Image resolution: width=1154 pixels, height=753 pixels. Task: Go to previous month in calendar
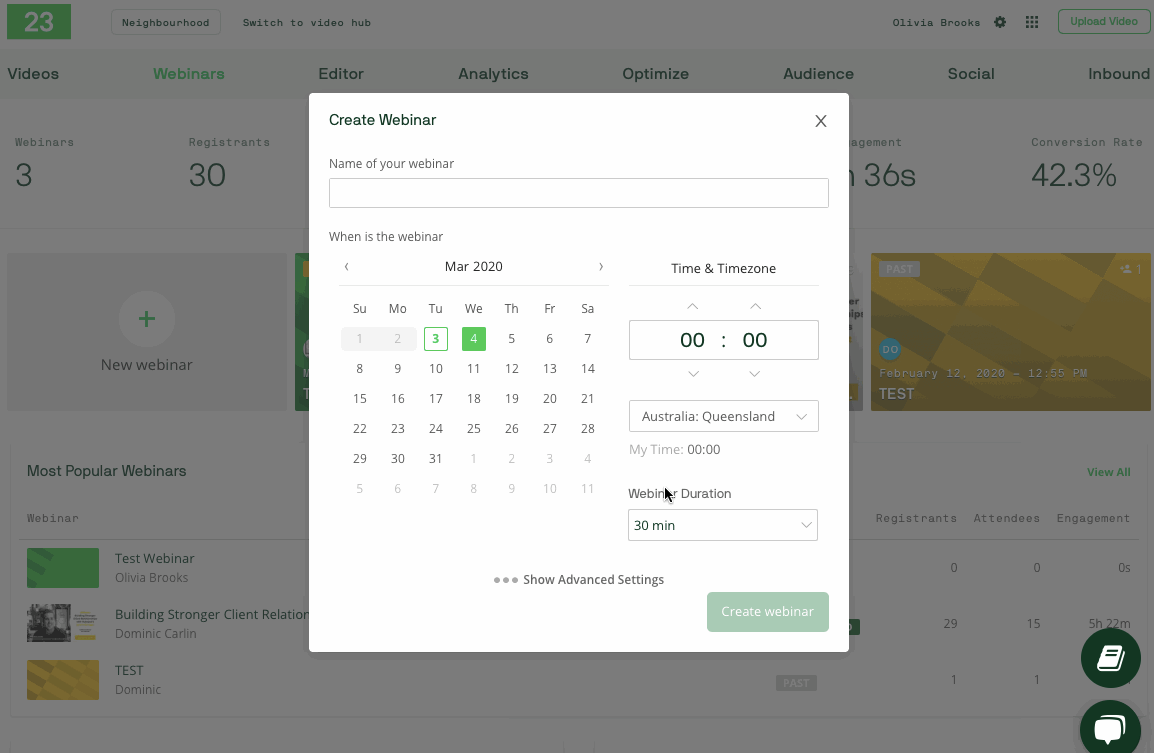[x=347, y=267]
